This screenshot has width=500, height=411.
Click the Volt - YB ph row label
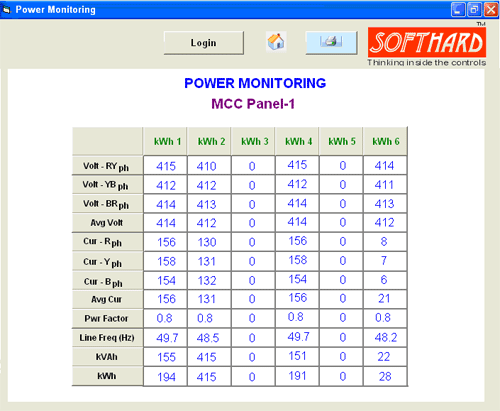(x=108, y=185)
